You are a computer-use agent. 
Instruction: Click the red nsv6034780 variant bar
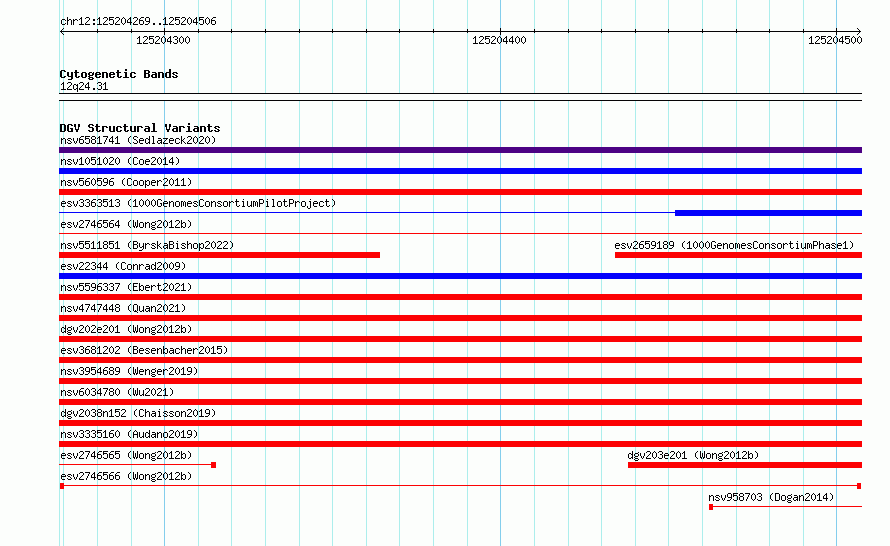(460, 402)
